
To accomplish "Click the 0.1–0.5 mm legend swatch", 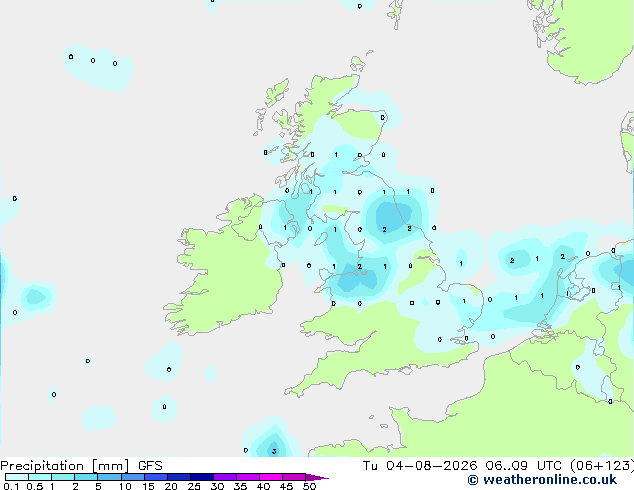I will pyautogui.click(x=17, y=477).
